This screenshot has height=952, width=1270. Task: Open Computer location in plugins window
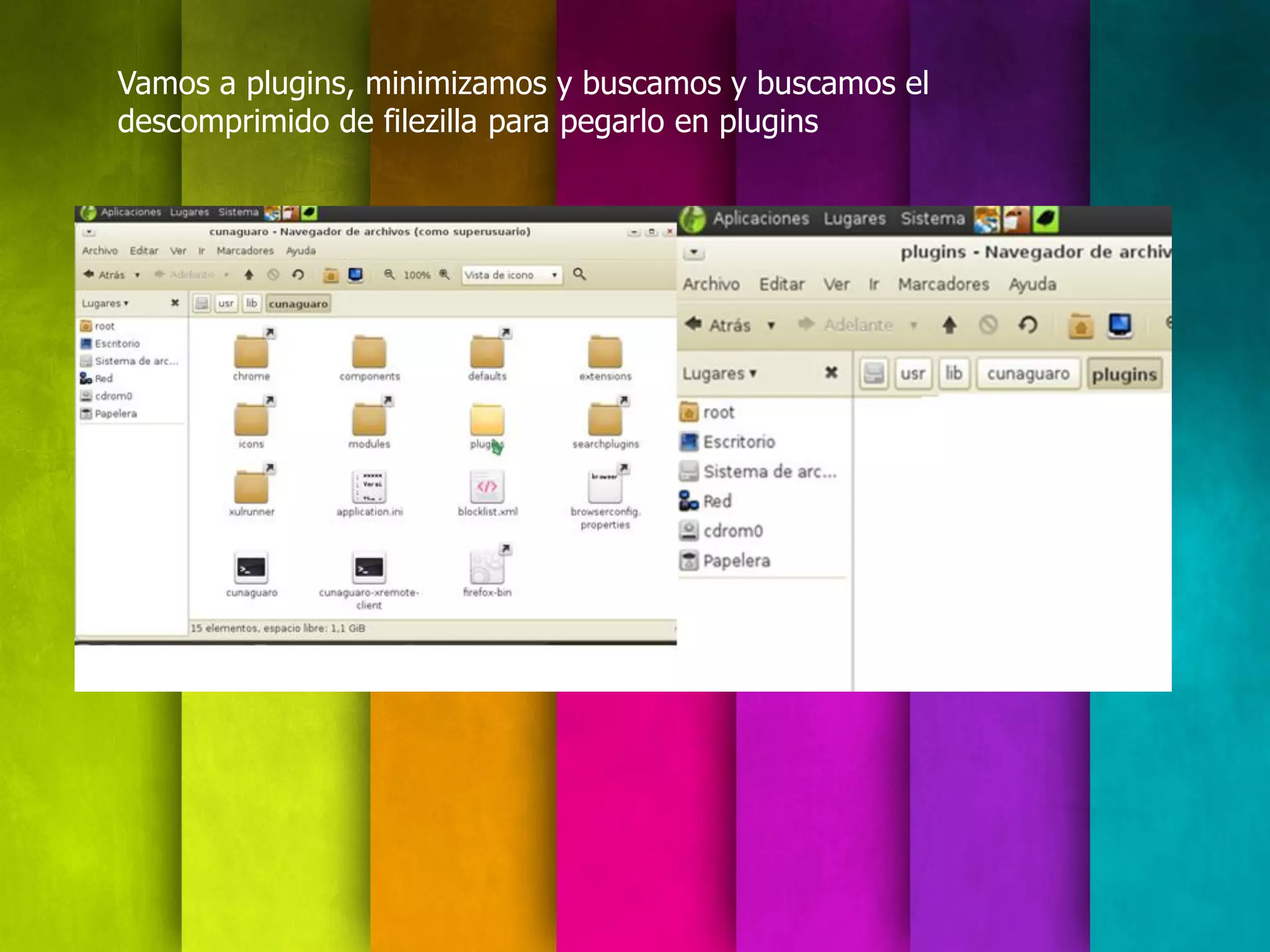(x=1120, y=325)
